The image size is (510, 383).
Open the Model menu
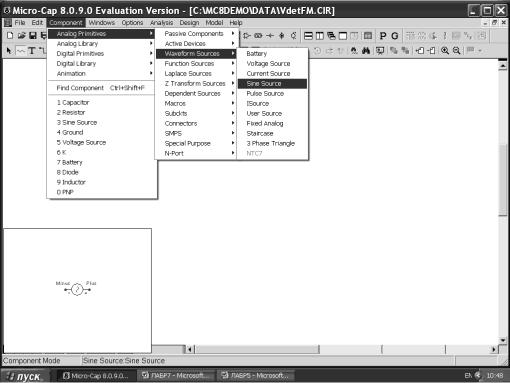click(214, 23)
